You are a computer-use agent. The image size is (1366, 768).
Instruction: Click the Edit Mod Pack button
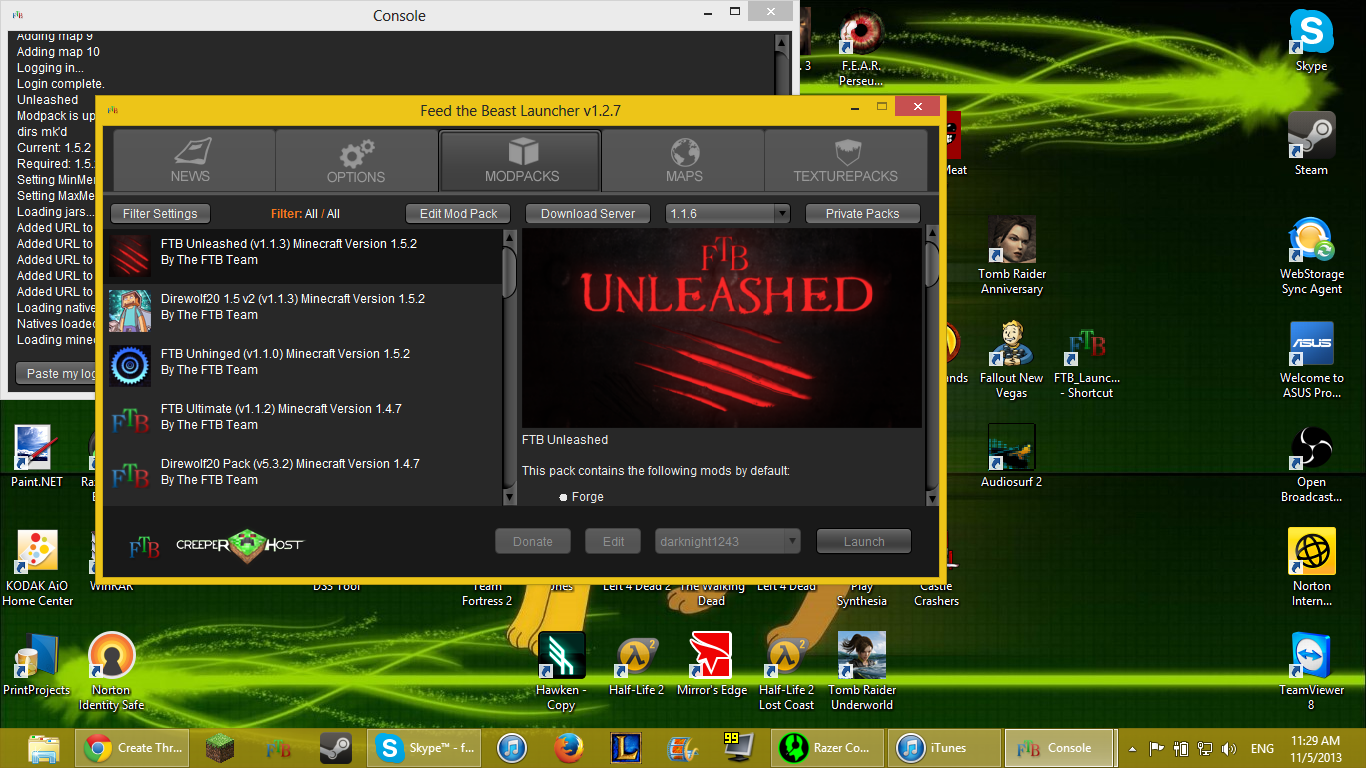pyautogui.click(x=458, y=214)
